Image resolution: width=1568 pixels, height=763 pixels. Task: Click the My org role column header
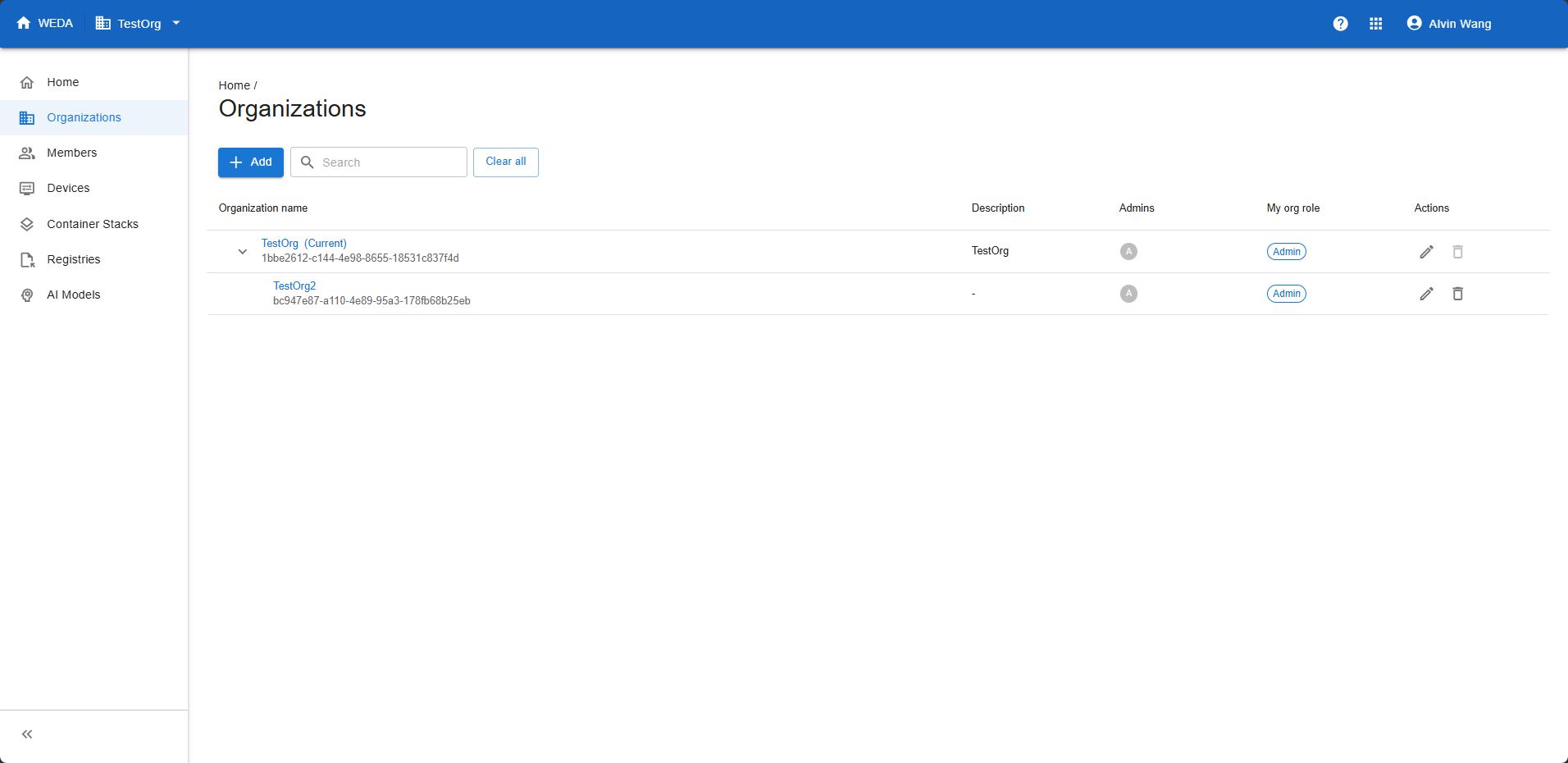(x=1293, y=208)
